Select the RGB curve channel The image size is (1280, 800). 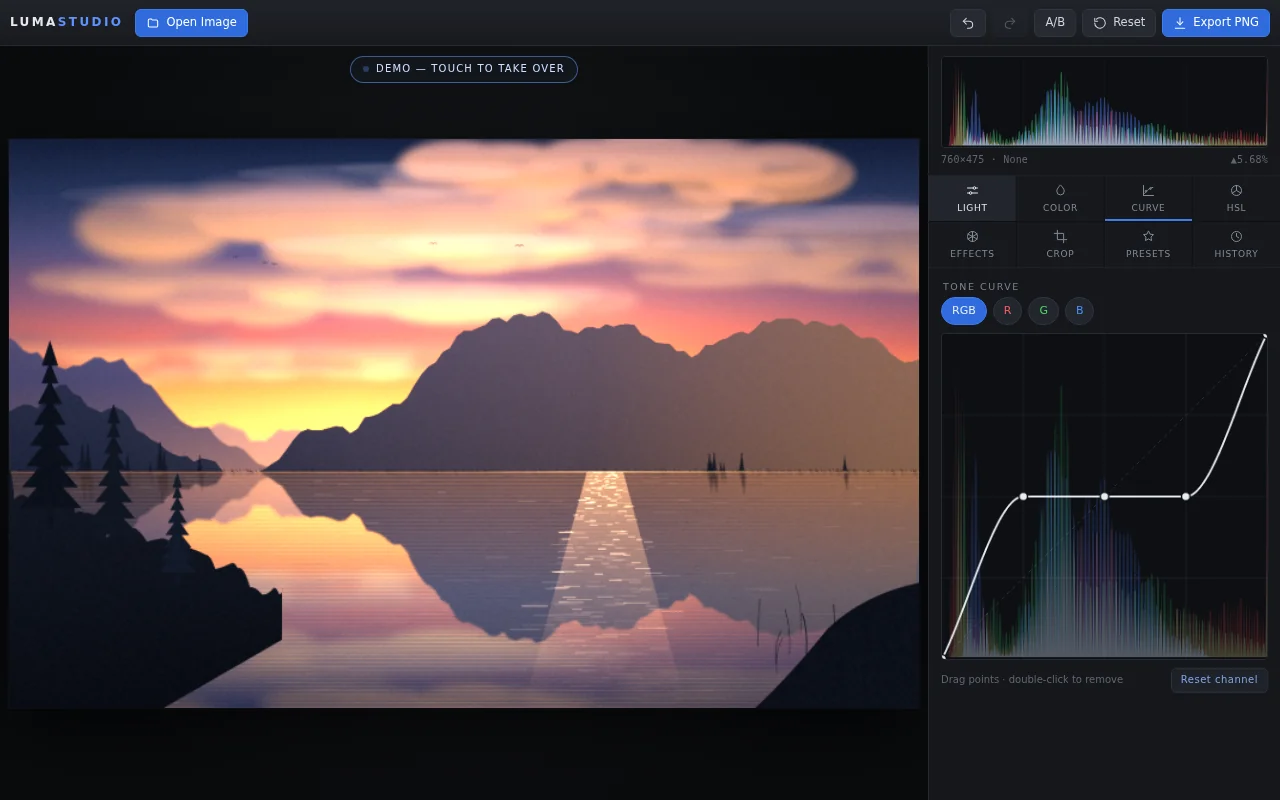pyautogui.click(x=964, y=311)
